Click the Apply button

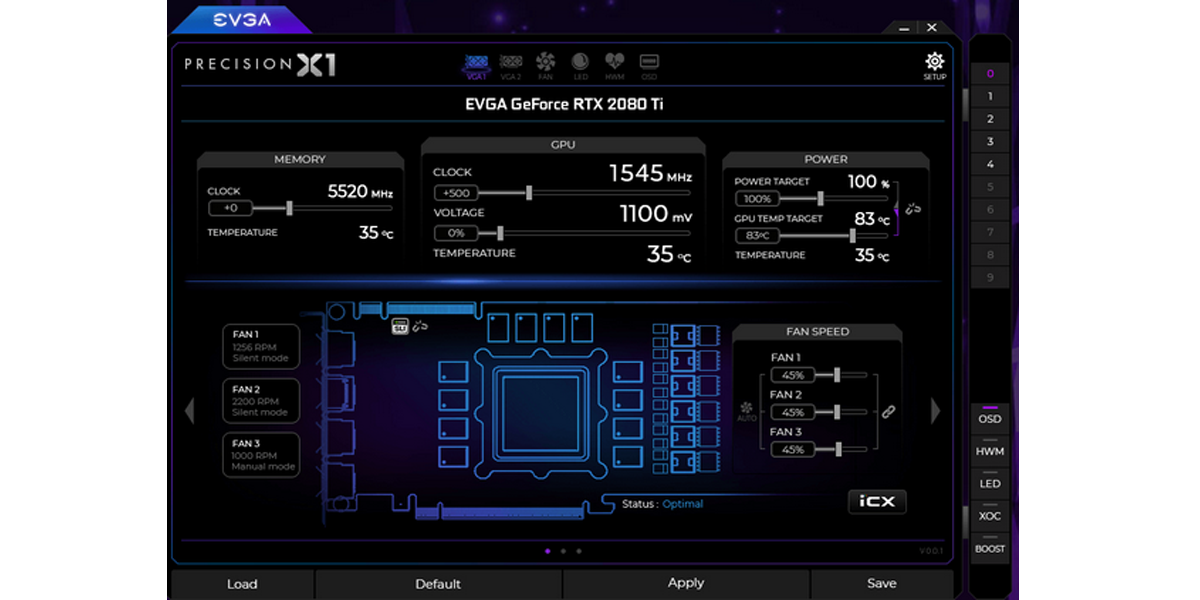point(686,584)
